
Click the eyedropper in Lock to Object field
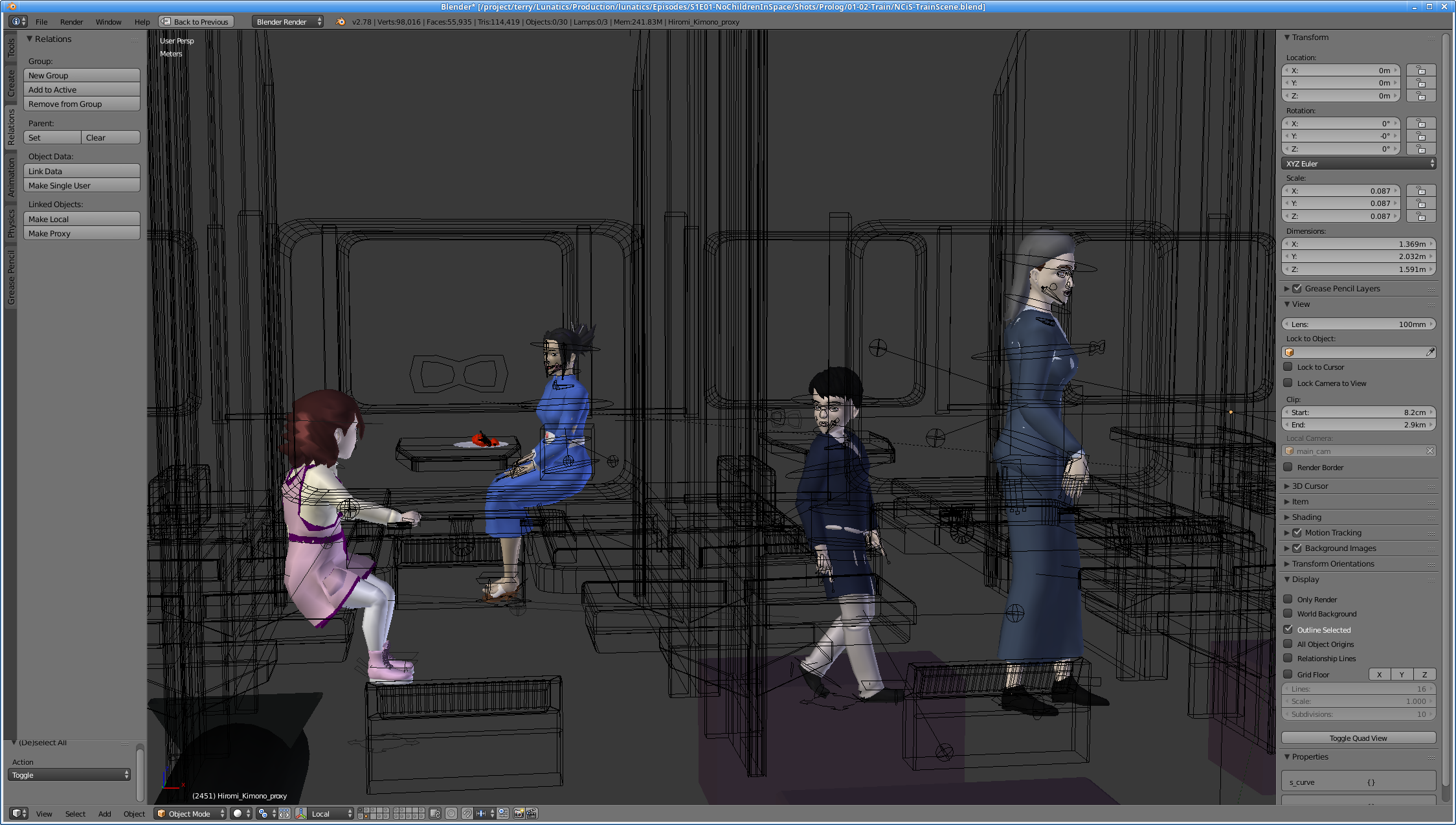1430,352
